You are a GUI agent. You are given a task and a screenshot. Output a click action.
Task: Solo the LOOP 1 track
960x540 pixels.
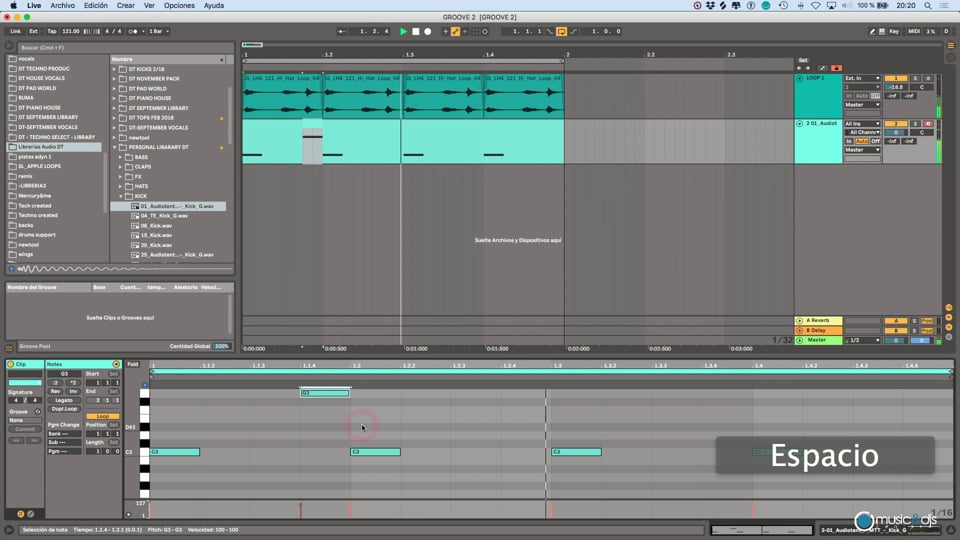tap(915, 78)
